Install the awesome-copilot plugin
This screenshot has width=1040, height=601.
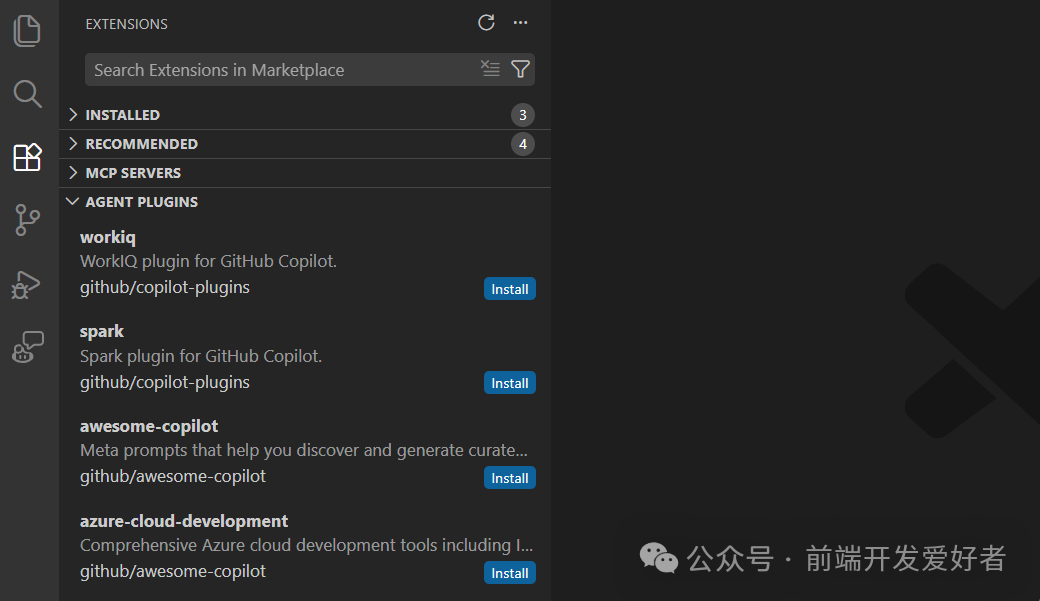(510, 478)
